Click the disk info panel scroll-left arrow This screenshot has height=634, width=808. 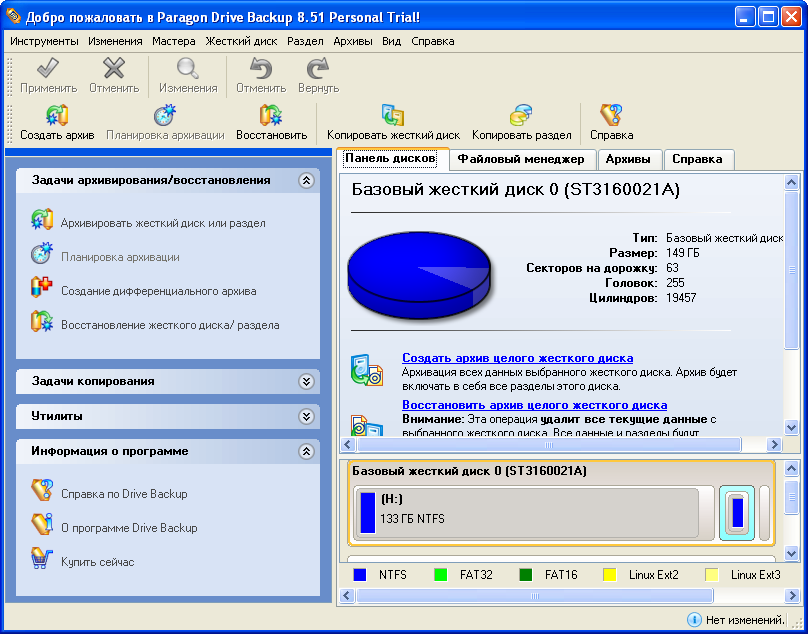tap(348, 444)
